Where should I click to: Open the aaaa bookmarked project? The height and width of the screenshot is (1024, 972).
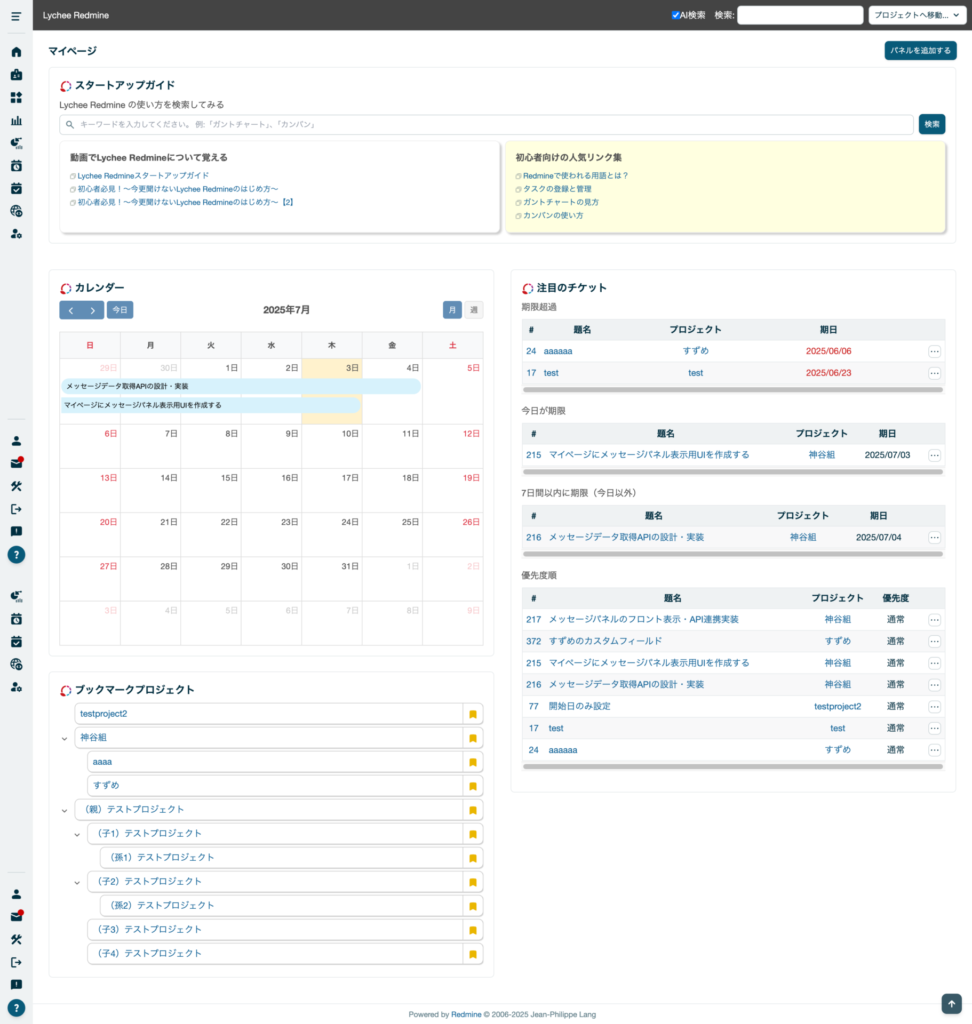coord(102,761)
